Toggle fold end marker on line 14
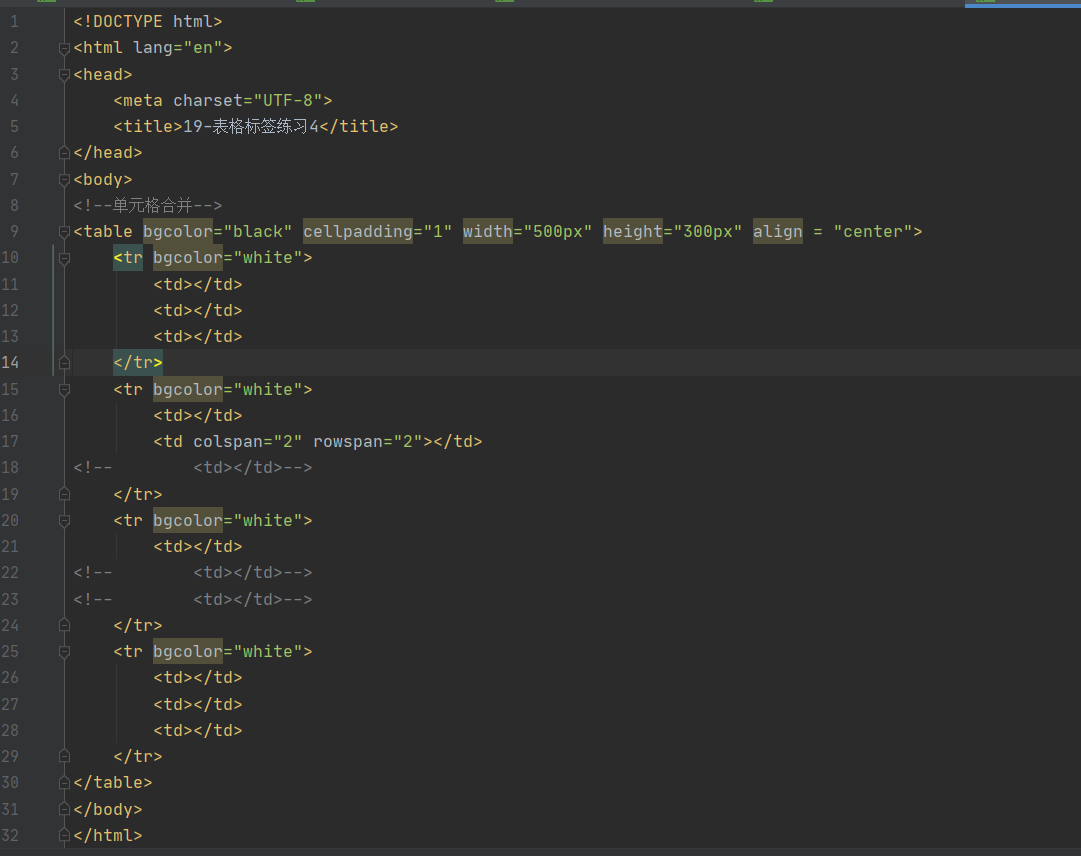This screenshot has width=1081, height=856. 64,363
